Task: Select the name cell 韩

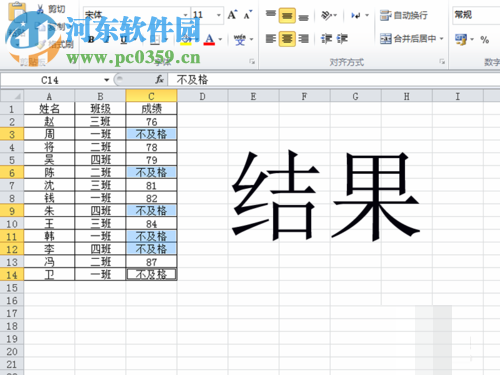Action: (49, 237)
